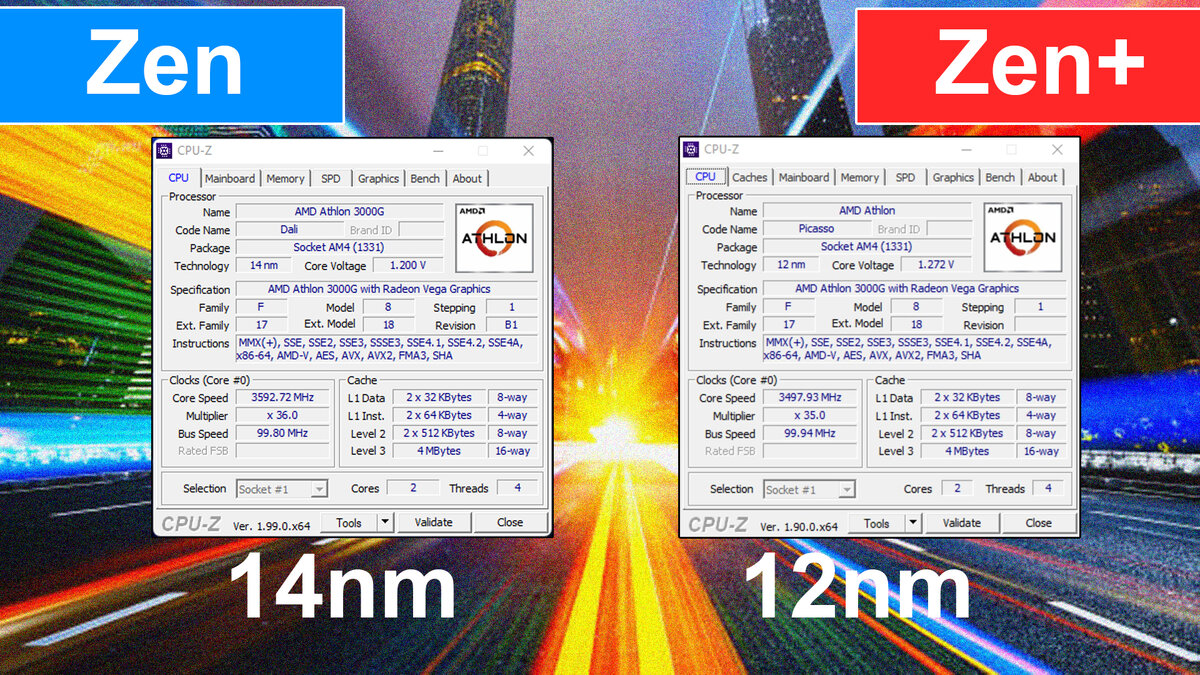The width and height of the screenshot is (1200, 675).
Task: Click the Level 3 4 MBytes value in left window
Action: click(440, 452)
